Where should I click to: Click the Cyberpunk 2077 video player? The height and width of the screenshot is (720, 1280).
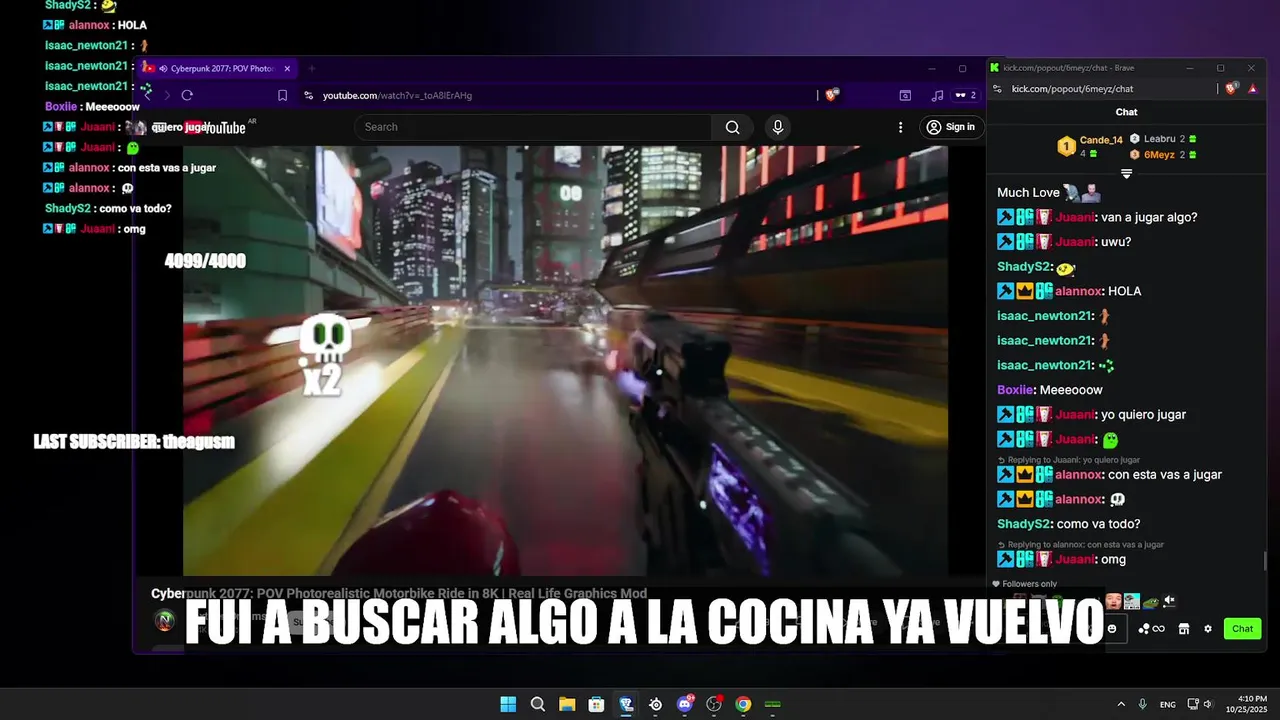click(565, 360)
